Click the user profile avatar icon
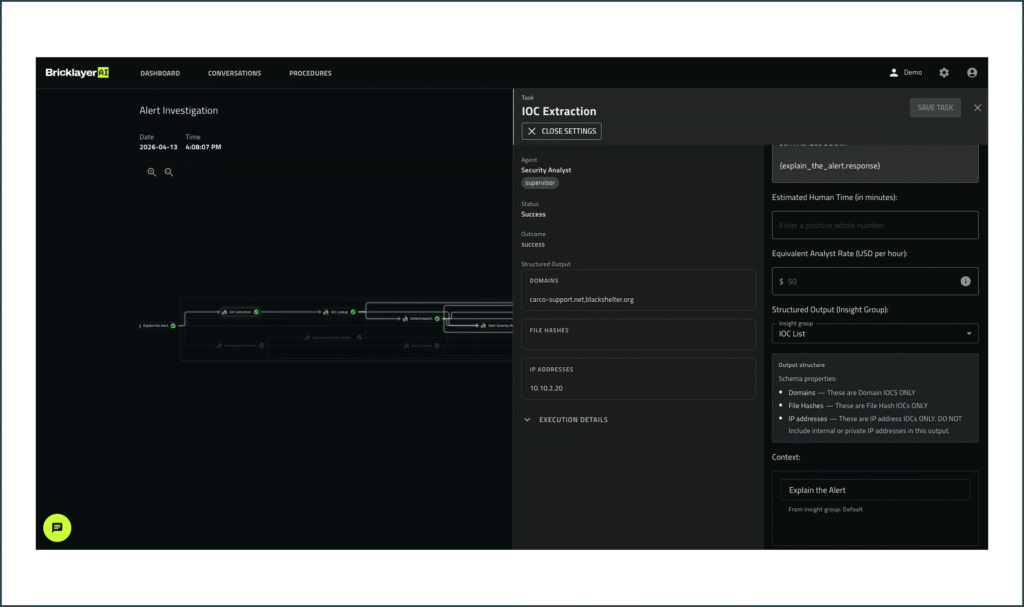Screen dimensions: 1024x607 point(971,72)
